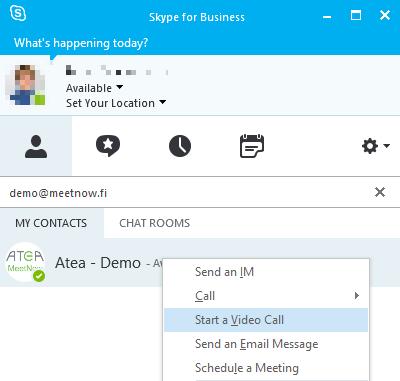
Task: Expand the Call submenu arrow
Action: pyautogui.click(x=357, y=296)
